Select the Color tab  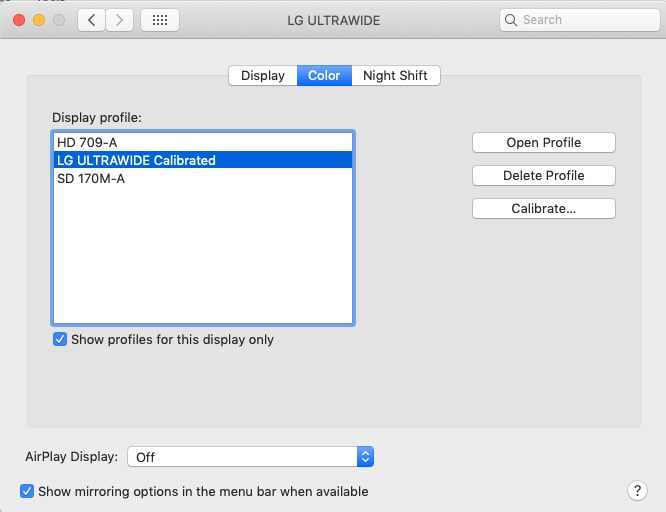point(324,76)
